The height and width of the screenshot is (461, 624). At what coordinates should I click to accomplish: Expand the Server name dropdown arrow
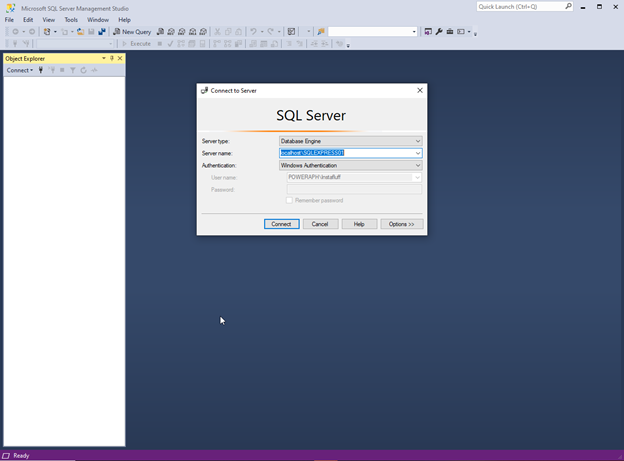pyautogui.click(x=418, y=153)
